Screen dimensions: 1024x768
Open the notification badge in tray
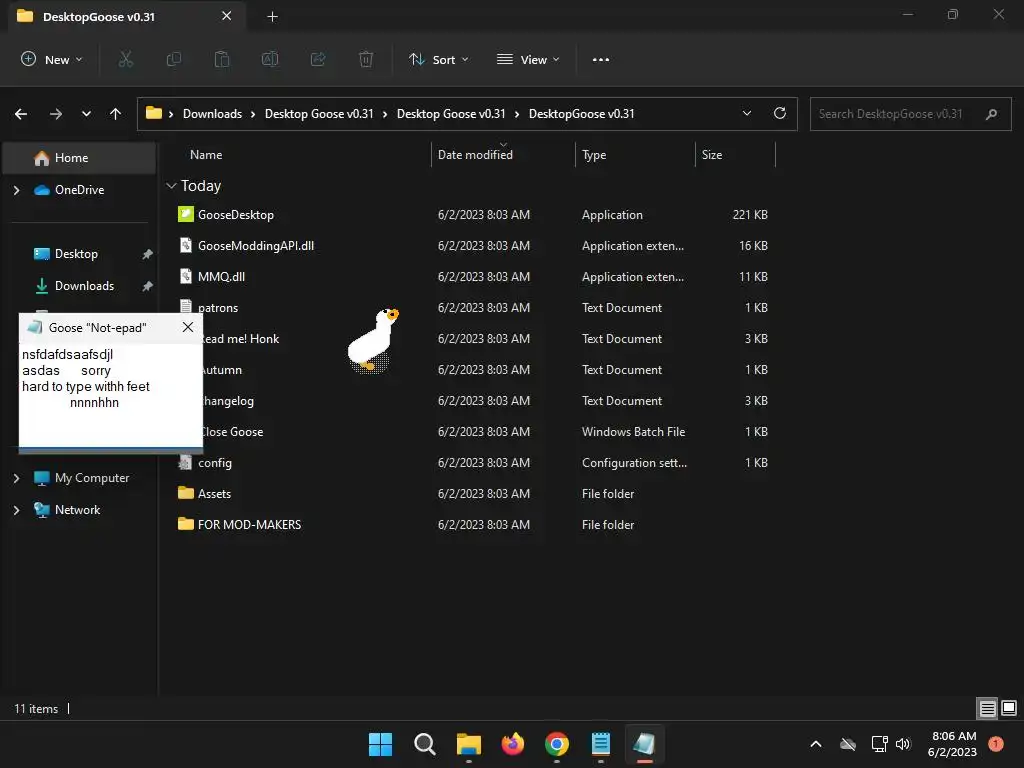coord(996,743)
